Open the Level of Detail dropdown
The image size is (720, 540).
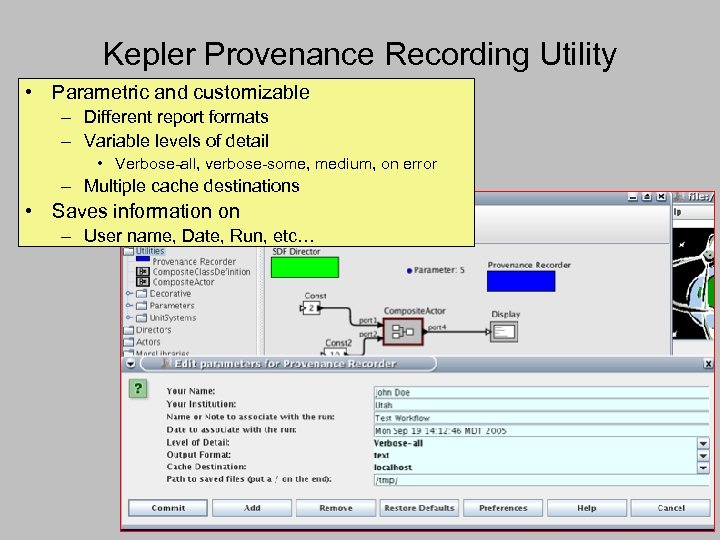tap(703, 443)
